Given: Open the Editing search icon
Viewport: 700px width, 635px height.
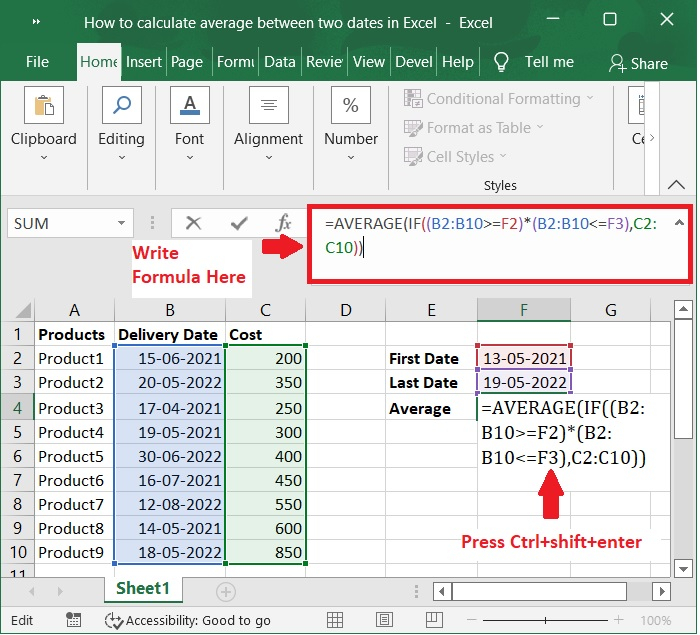Looking at the screenshot, I should click(121, 107).
